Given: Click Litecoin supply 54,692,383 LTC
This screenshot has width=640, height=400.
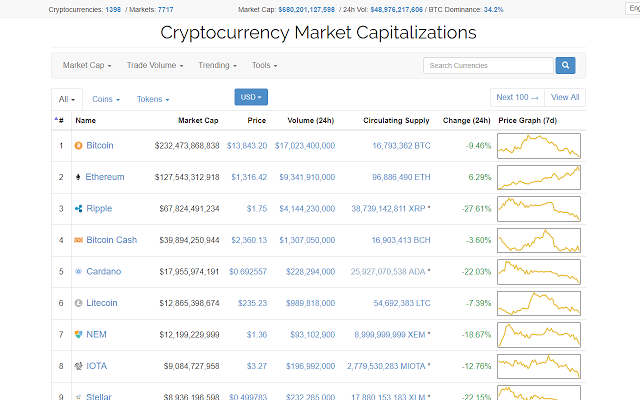Looking at the screenshot, I should coord(402,303).
